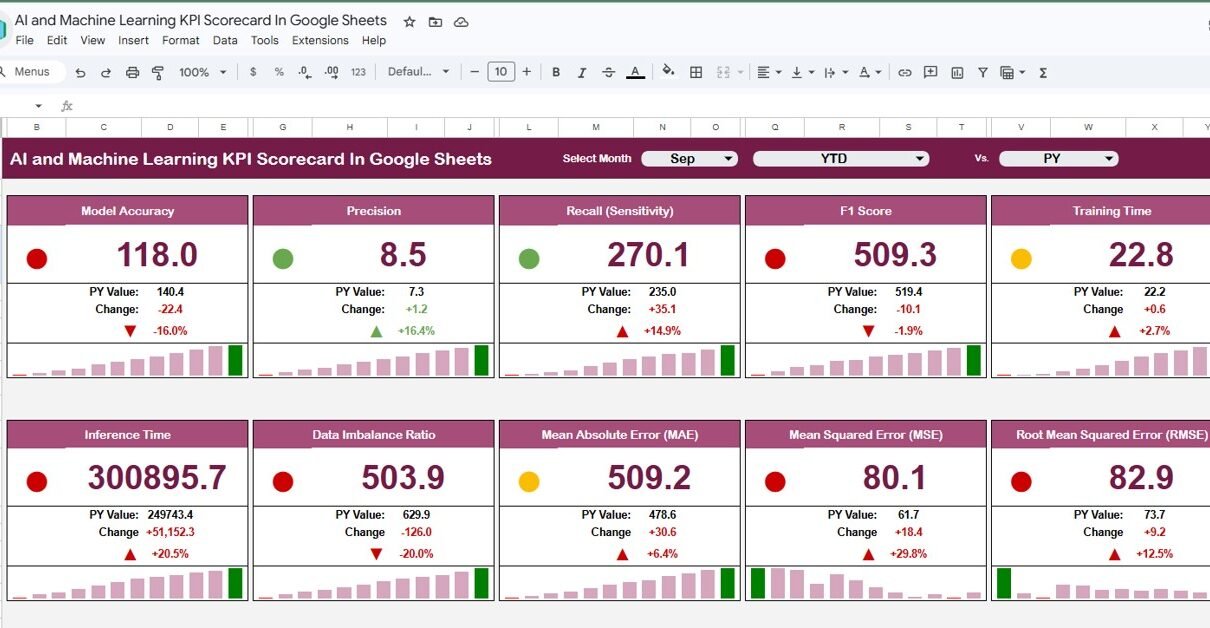Select the Paint format tool
Screen dimensions: 1210x628
(x=157, y=72)
